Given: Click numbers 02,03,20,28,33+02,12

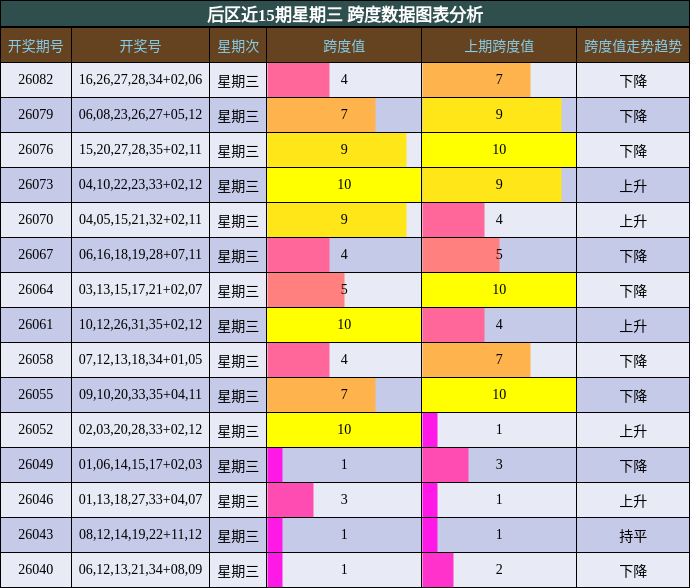Looking at the screenshot, I should (x=140, y=430).
